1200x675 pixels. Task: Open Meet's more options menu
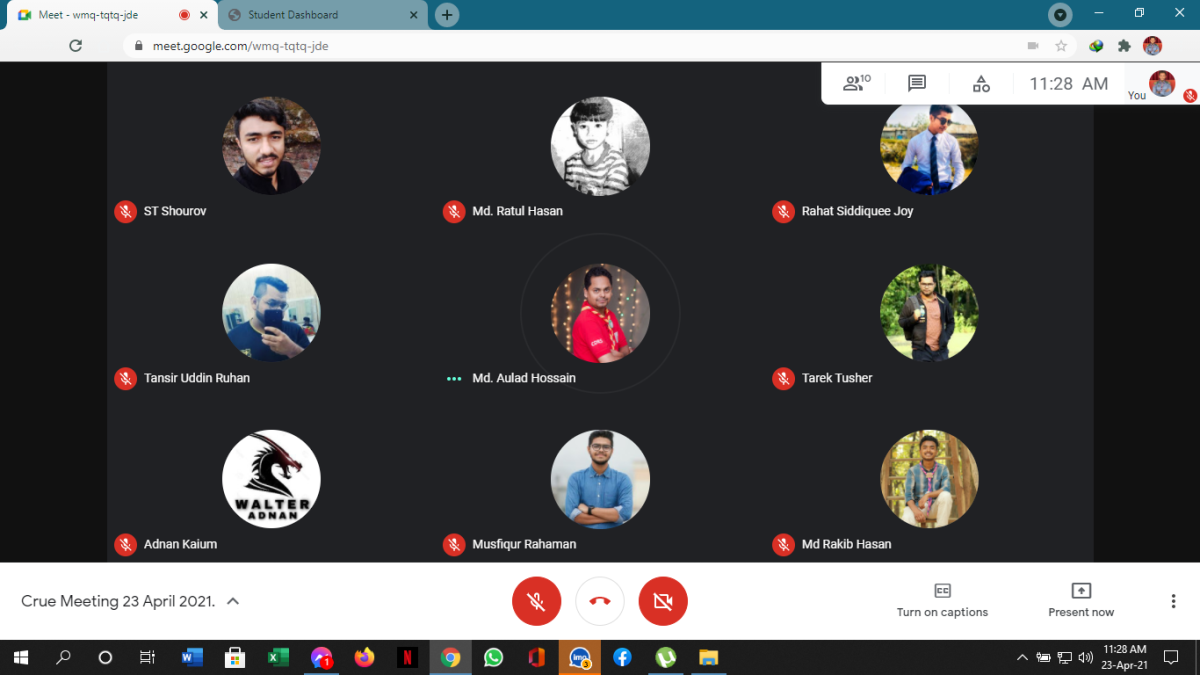click(x=1172, y=600)
